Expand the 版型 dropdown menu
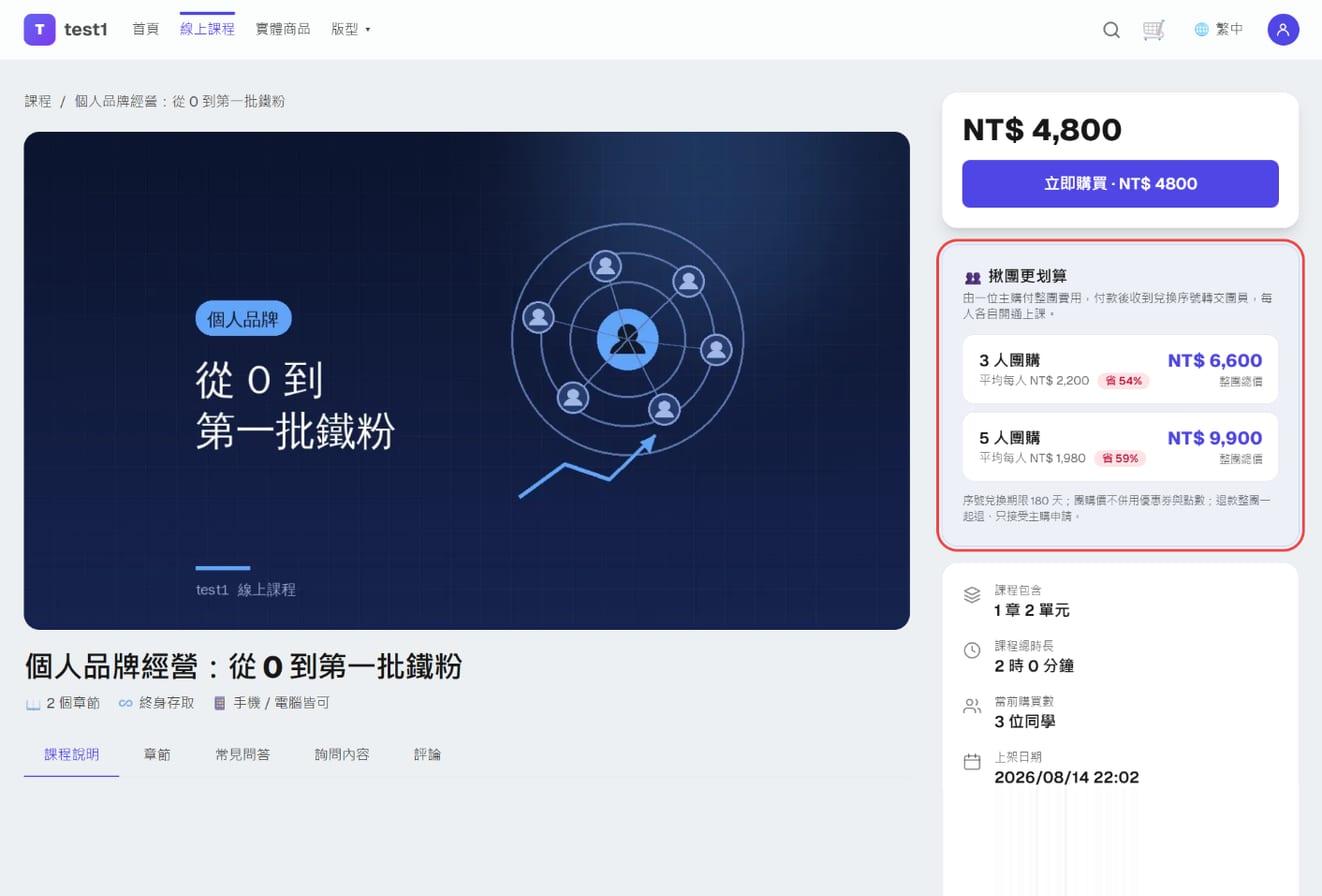 tap(351, 30)
